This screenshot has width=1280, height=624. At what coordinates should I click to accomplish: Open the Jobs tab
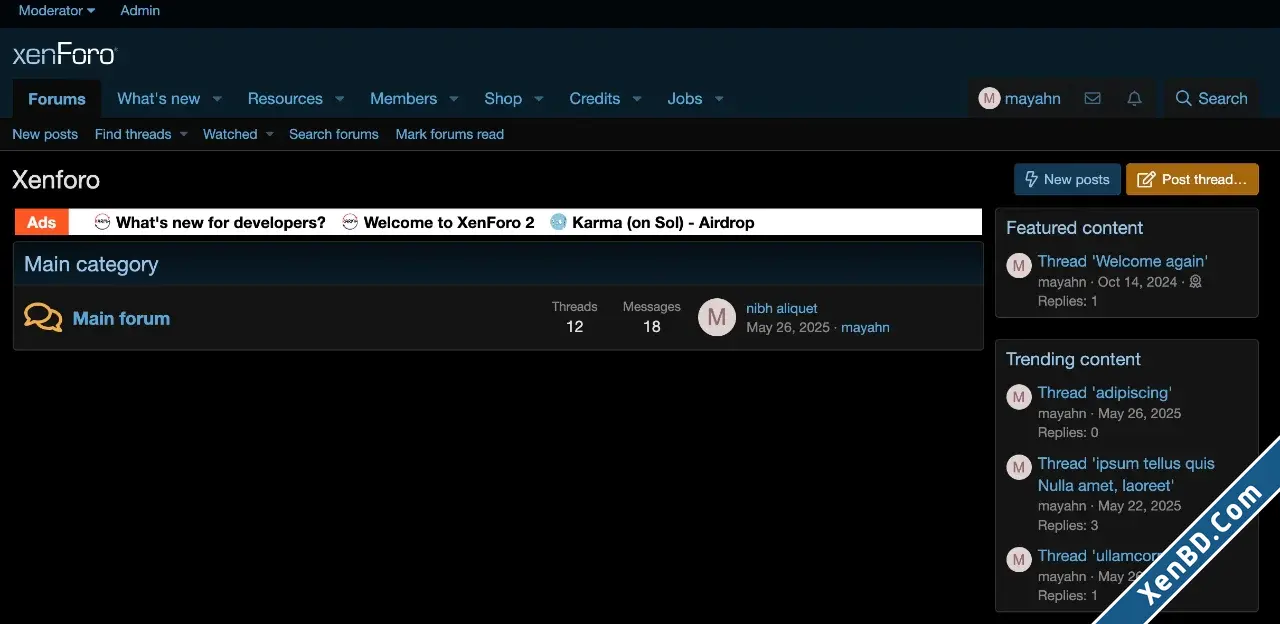[x=685, y=98]
